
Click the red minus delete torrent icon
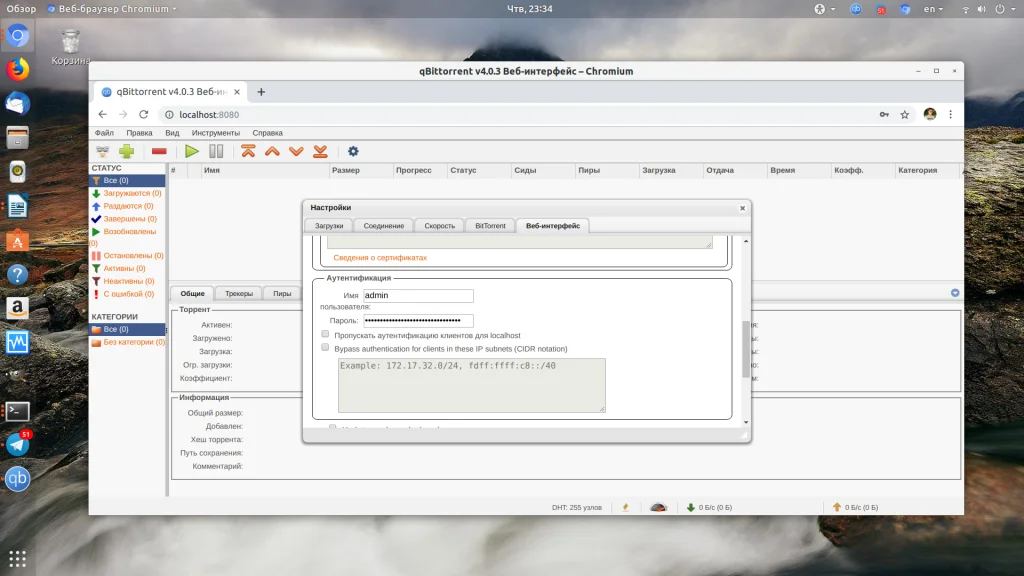159,152
